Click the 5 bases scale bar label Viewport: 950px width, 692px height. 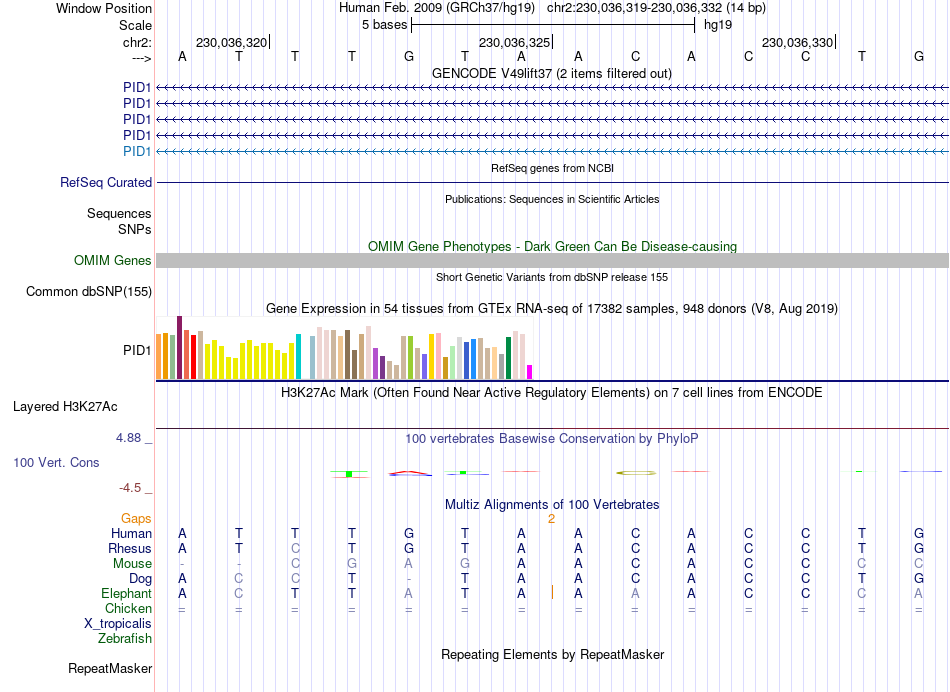(385, 25)
